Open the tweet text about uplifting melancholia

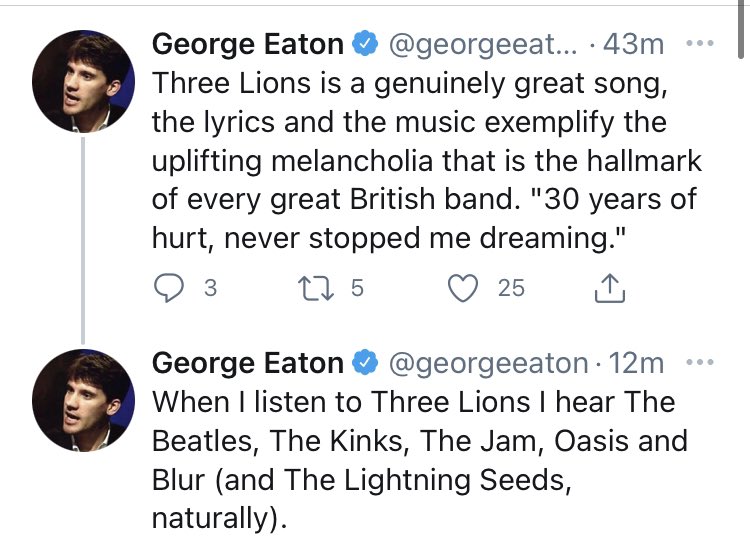tap(427, 161)
